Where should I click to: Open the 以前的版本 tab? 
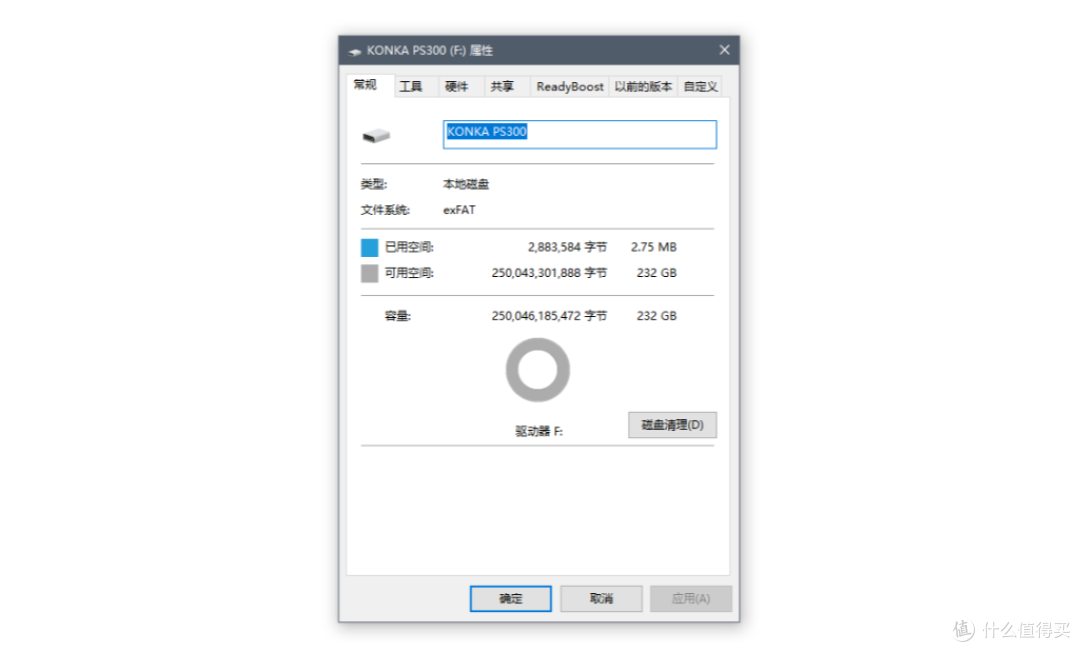pos(643,87)
